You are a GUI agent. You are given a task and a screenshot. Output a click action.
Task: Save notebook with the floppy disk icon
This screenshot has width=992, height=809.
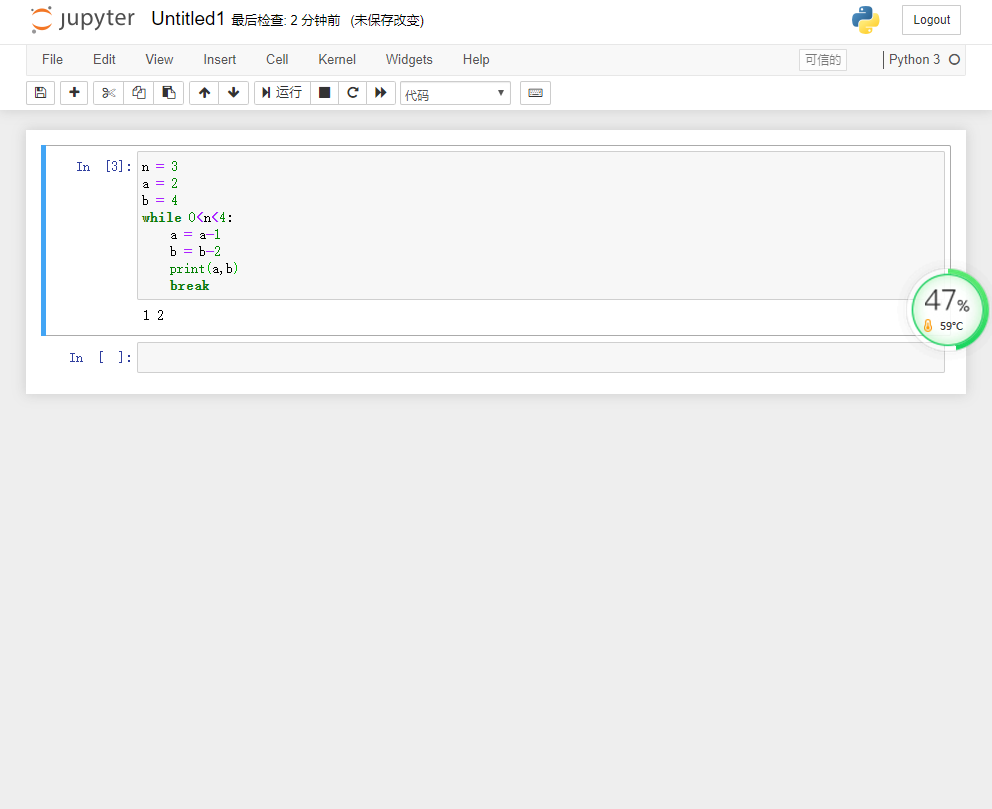click(x=40, y=93)
